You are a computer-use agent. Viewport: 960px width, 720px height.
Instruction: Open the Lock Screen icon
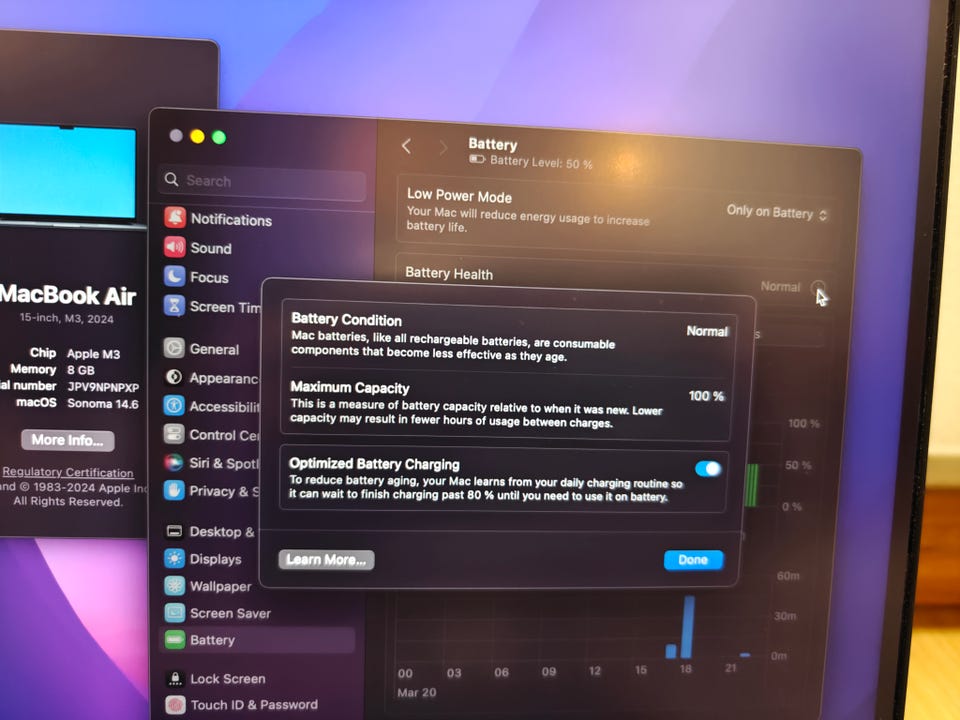click(175, 678)
